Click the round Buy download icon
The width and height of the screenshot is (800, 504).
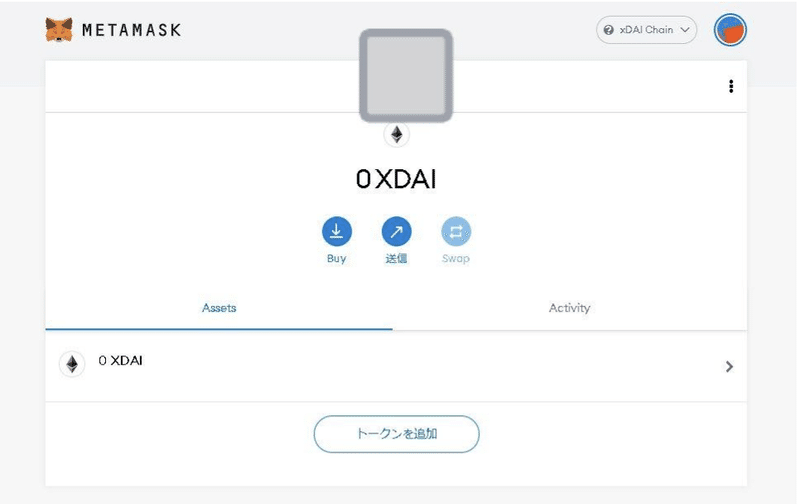(x=337, y=232)
